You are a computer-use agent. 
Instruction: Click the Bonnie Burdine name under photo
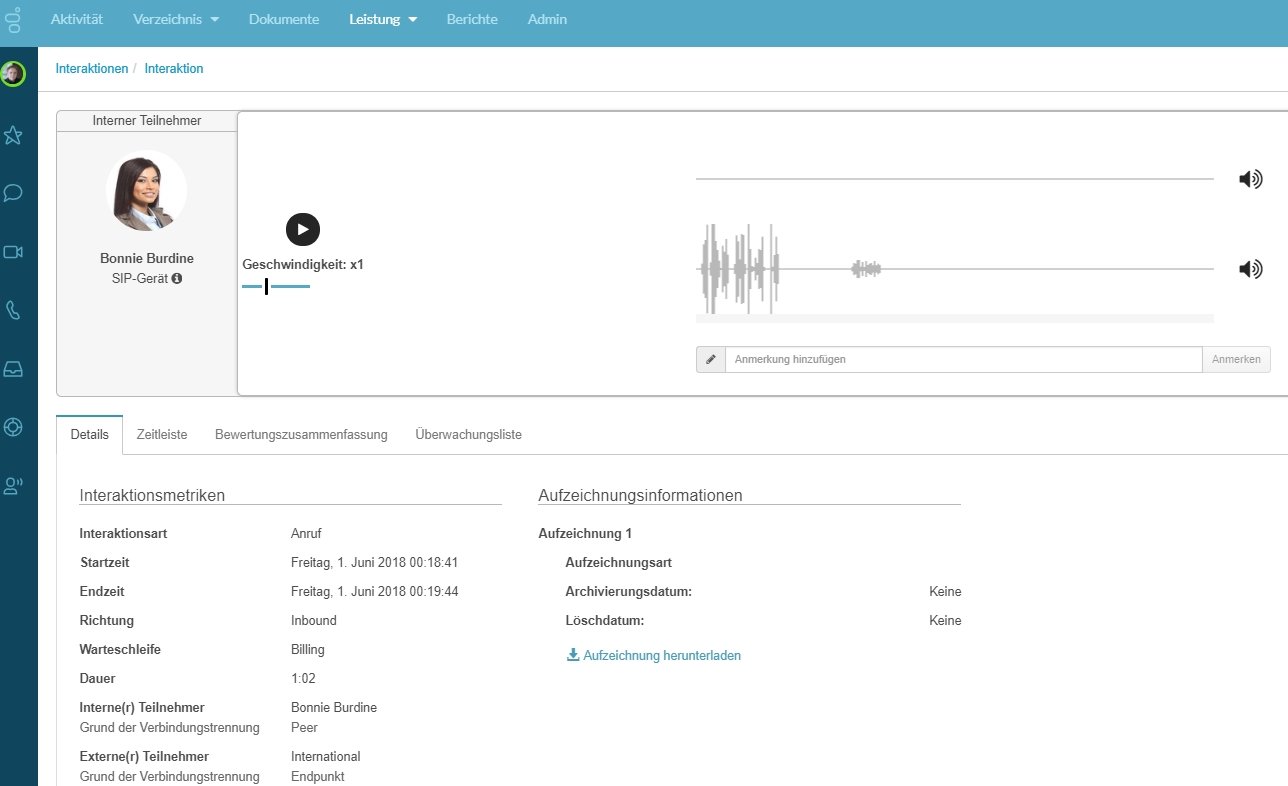147,258
